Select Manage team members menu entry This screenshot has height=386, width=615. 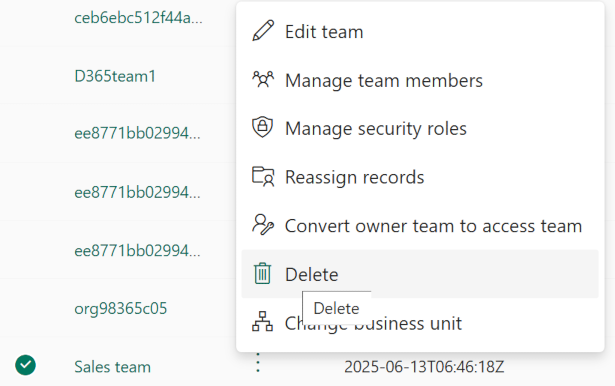[420, 80]
